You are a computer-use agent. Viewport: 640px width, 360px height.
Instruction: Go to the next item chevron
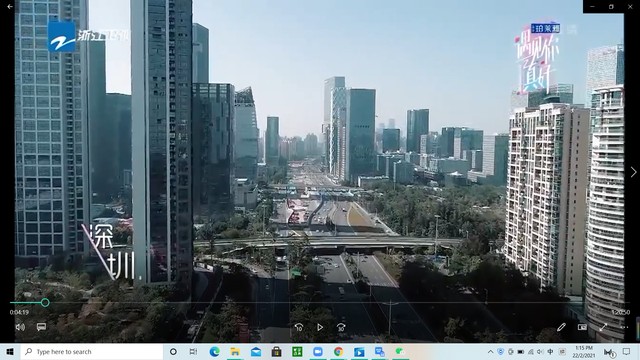[633, 172]
